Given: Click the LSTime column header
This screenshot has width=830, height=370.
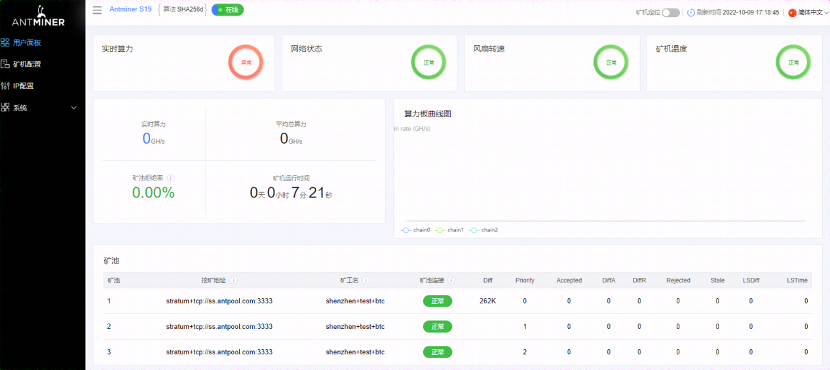Looking at the screenshot, I should pos(797,281).
